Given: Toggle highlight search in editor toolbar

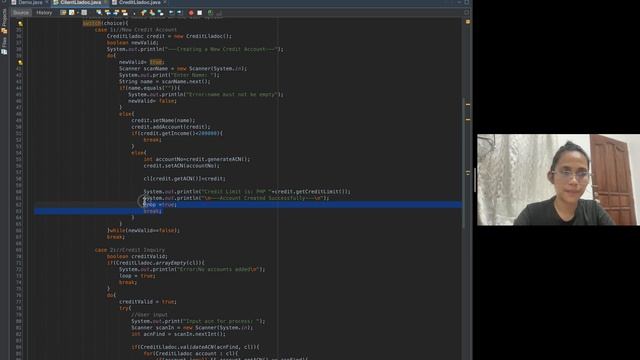Looking at the screenshot, I should click(x=124, y=13).
